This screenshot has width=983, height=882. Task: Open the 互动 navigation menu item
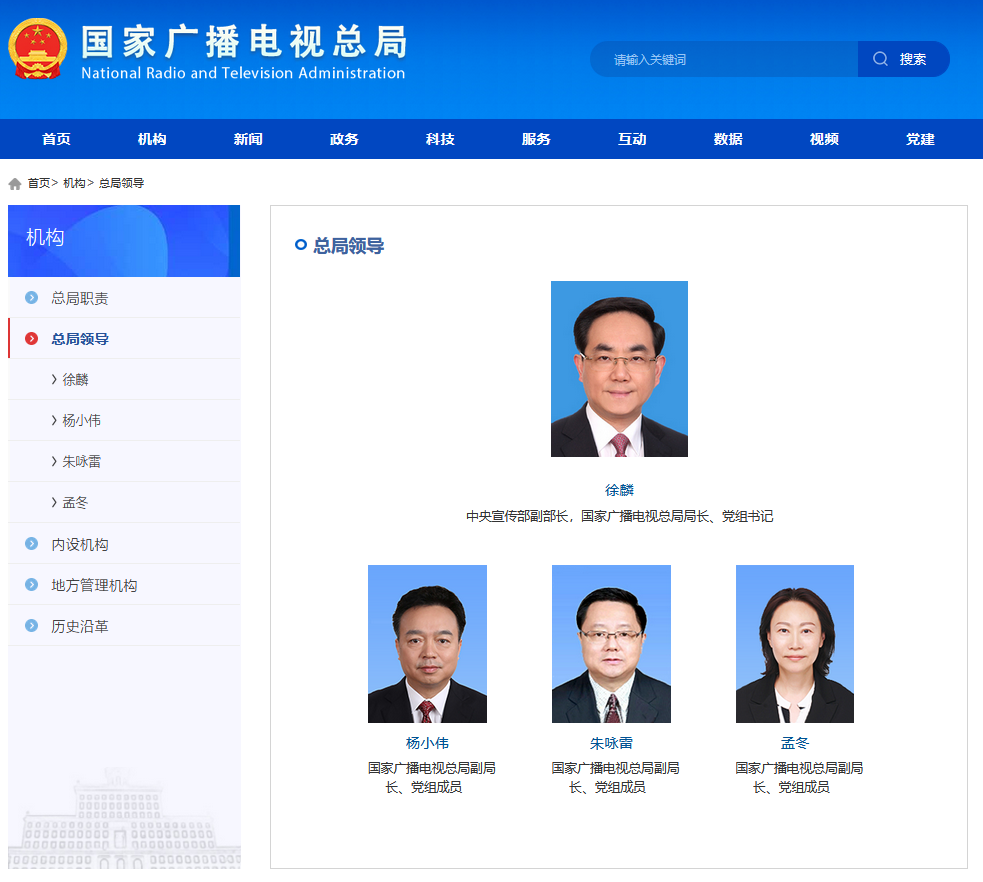pos(631,139)
